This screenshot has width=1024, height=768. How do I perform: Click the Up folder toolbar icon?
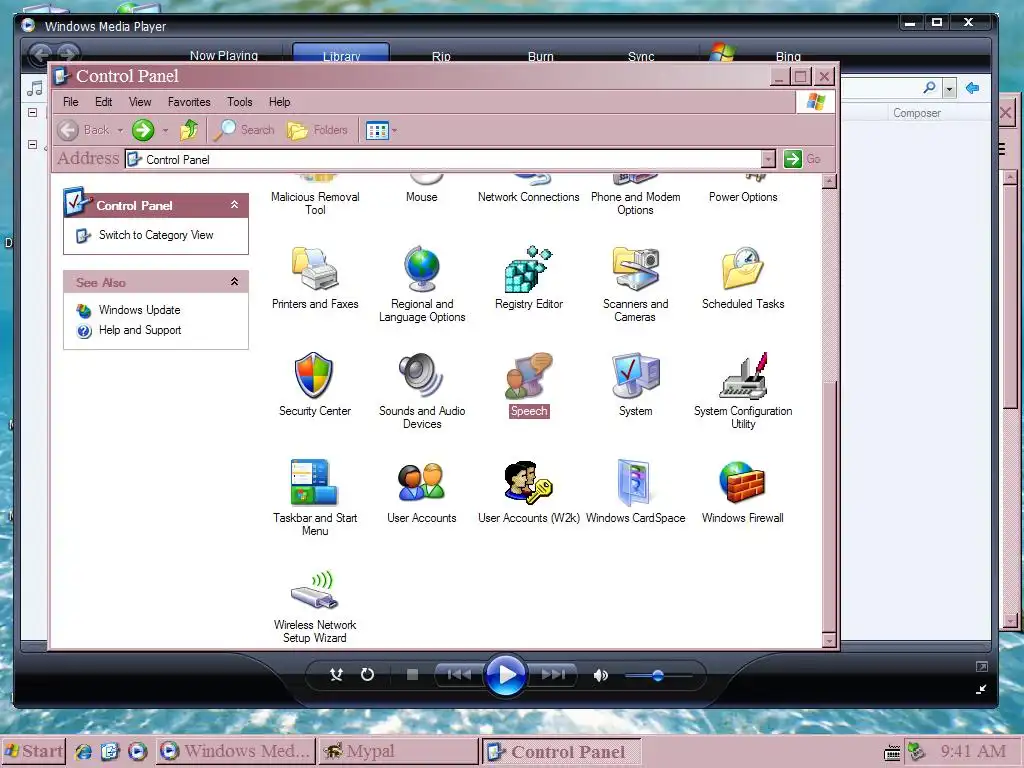[189, 130]
